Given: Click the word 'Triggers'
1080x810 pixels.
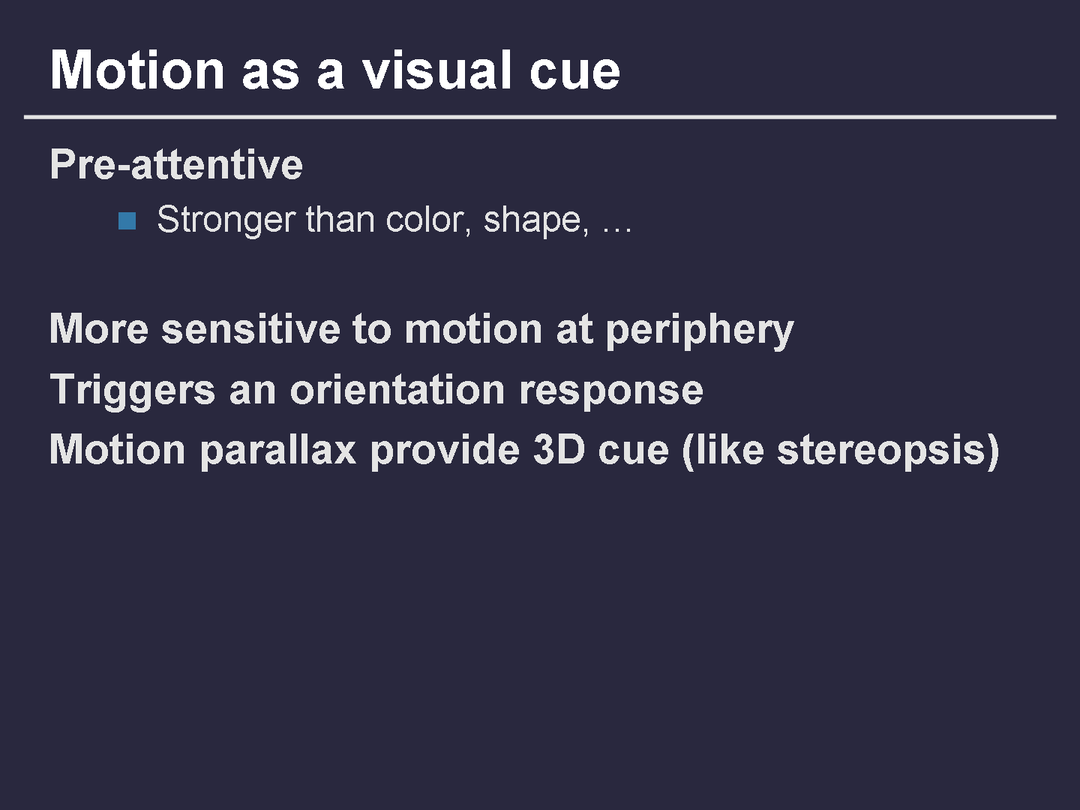Looking at the screenshot, I should click(132, 391).
